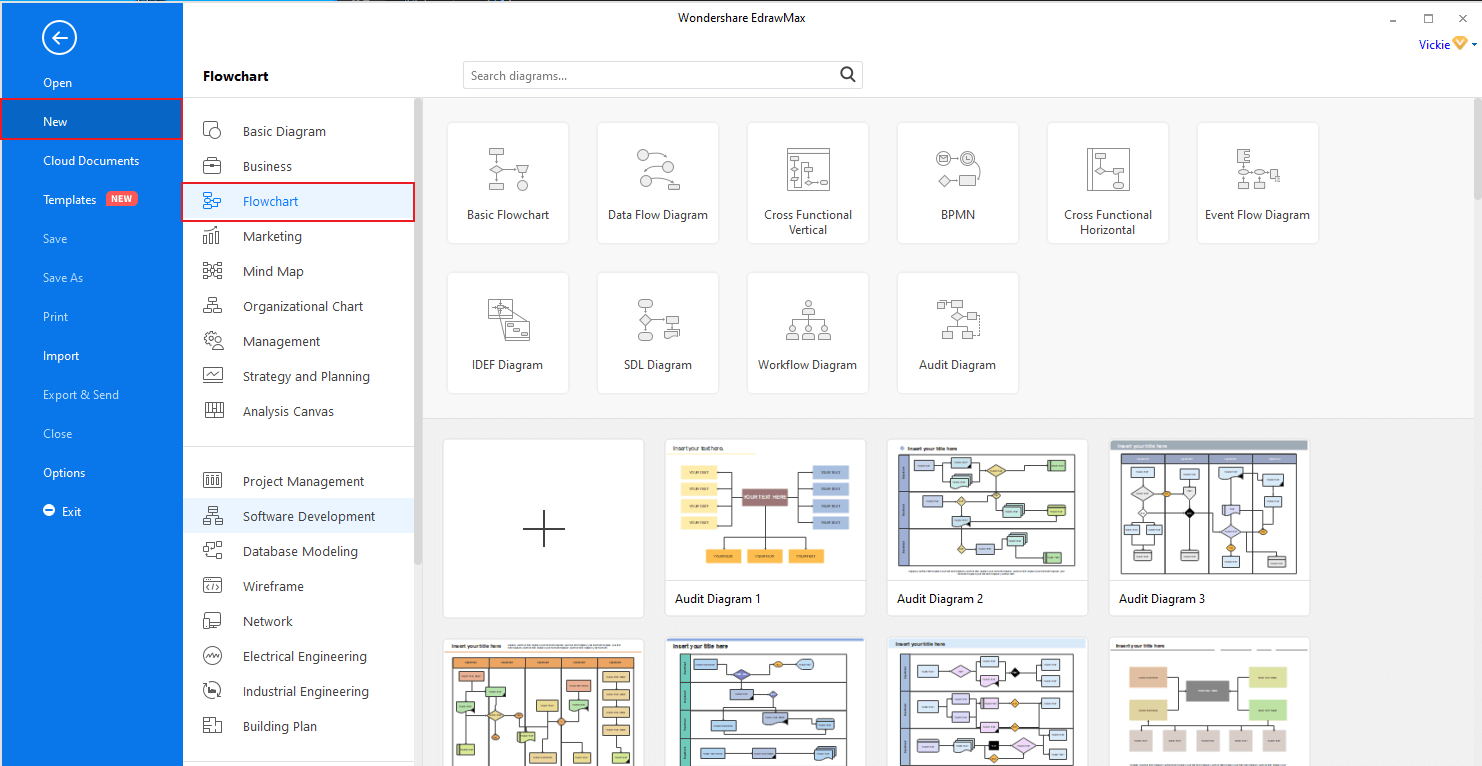Open the Vickie account dropdown arrow
1482x766 pixels.
(1475, 45)
